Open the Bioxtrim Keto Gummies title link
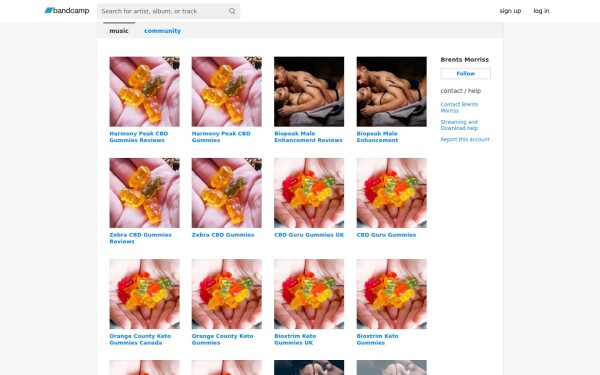Screen dimensions: 600x375 [377, 339]
